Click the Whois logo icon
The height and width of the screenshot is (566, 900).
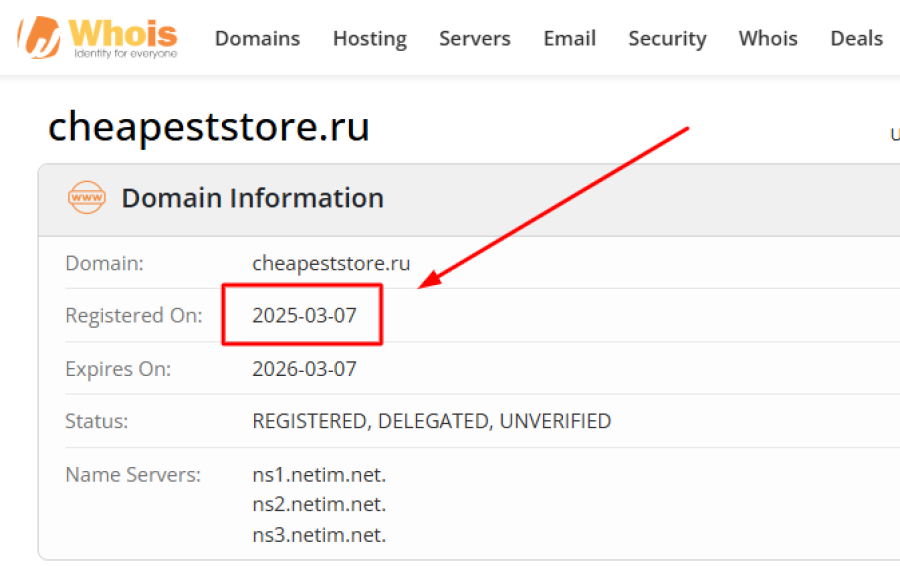tap(42, 37)
